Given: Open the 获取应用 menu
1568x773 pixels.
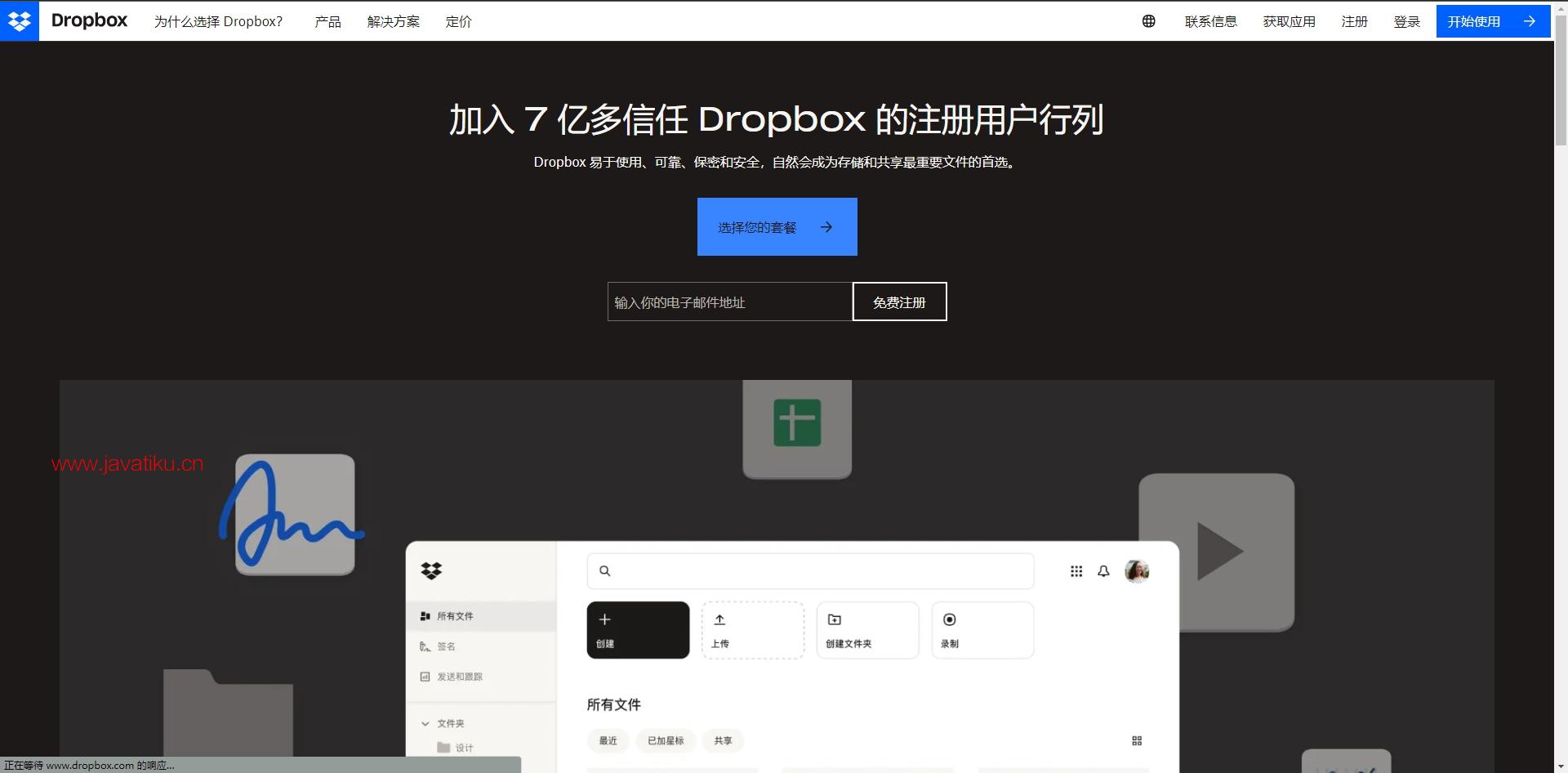Looking at the screenshot, I should [x=1290, y=21].
